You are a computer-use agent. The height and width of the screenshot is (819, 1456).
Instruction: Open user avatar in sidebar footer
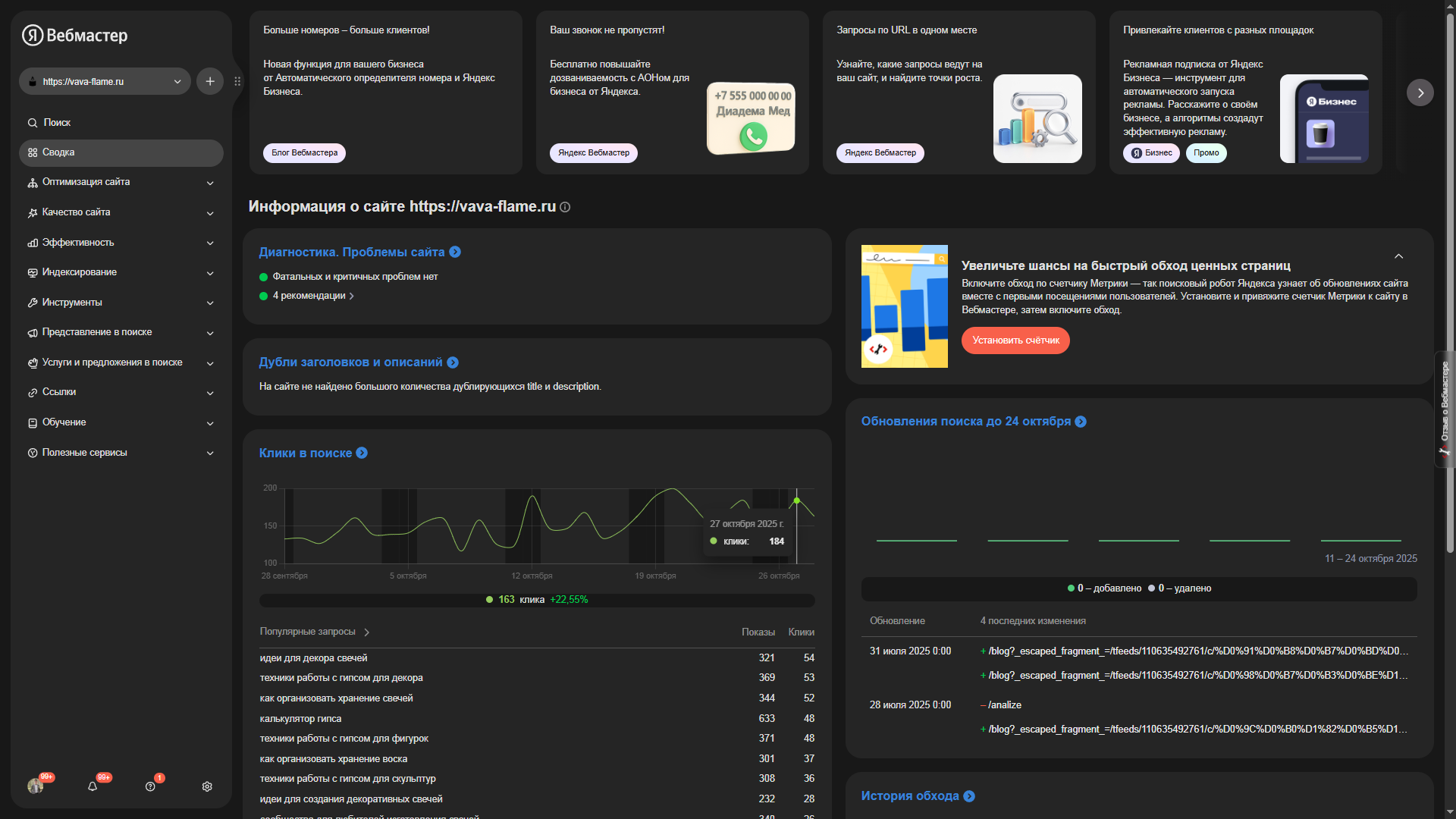pos(35,786)
